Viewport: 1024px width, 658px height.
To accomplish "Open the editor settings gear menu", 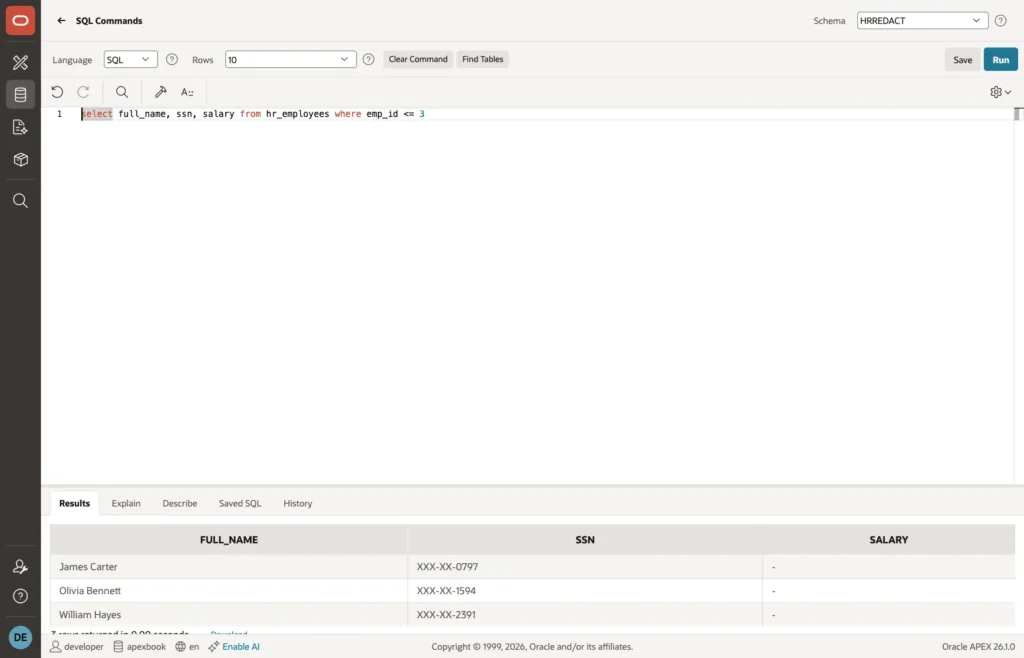I will (x=1000, y=92).
